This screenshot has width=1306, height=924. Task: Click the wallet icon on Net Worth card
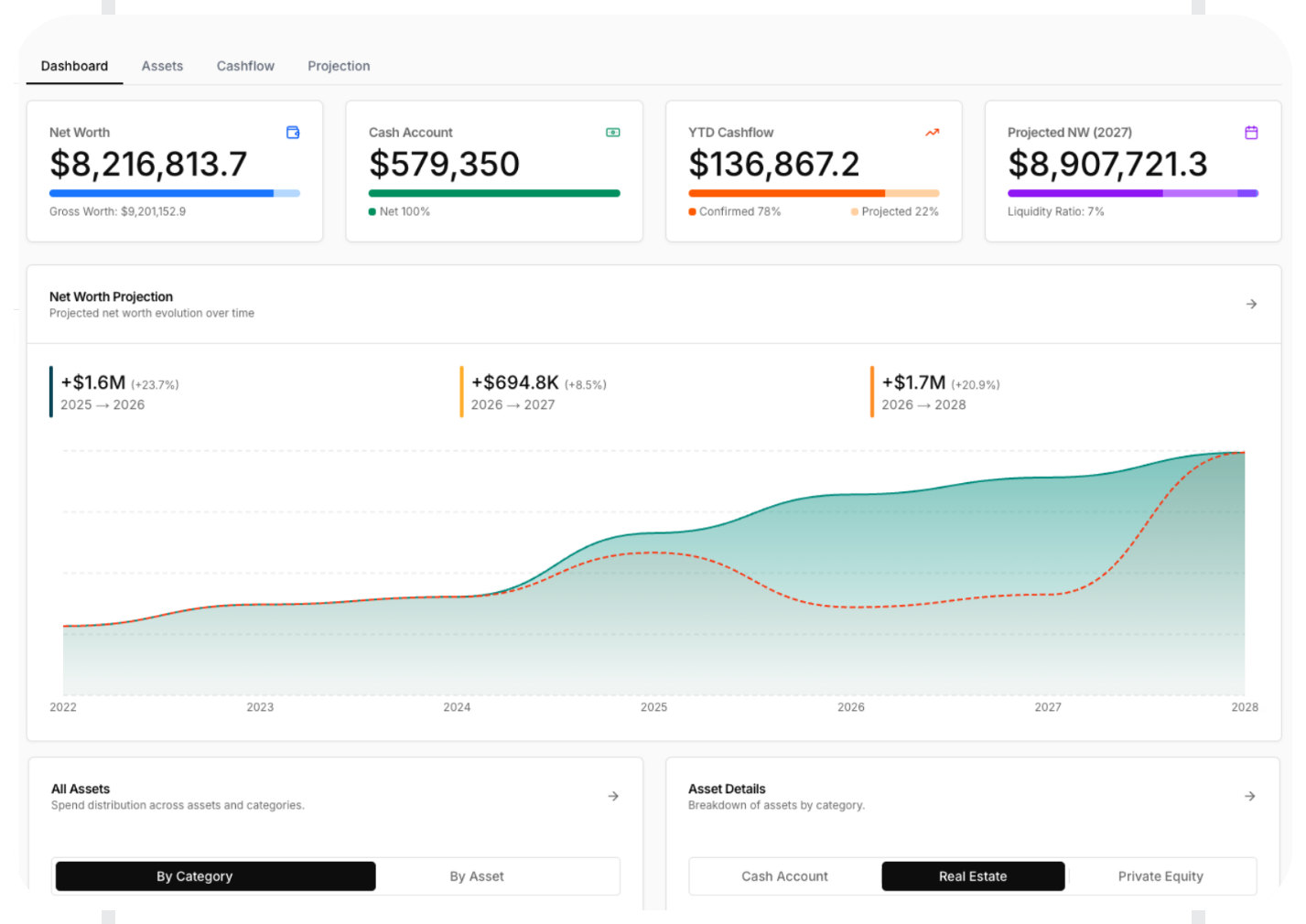293,133
